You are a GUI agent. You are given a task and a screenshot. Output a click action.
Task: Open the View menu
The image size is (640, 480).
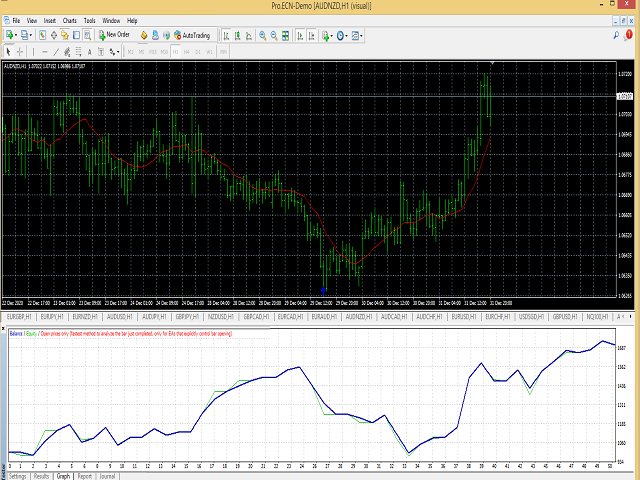point(32,20)
